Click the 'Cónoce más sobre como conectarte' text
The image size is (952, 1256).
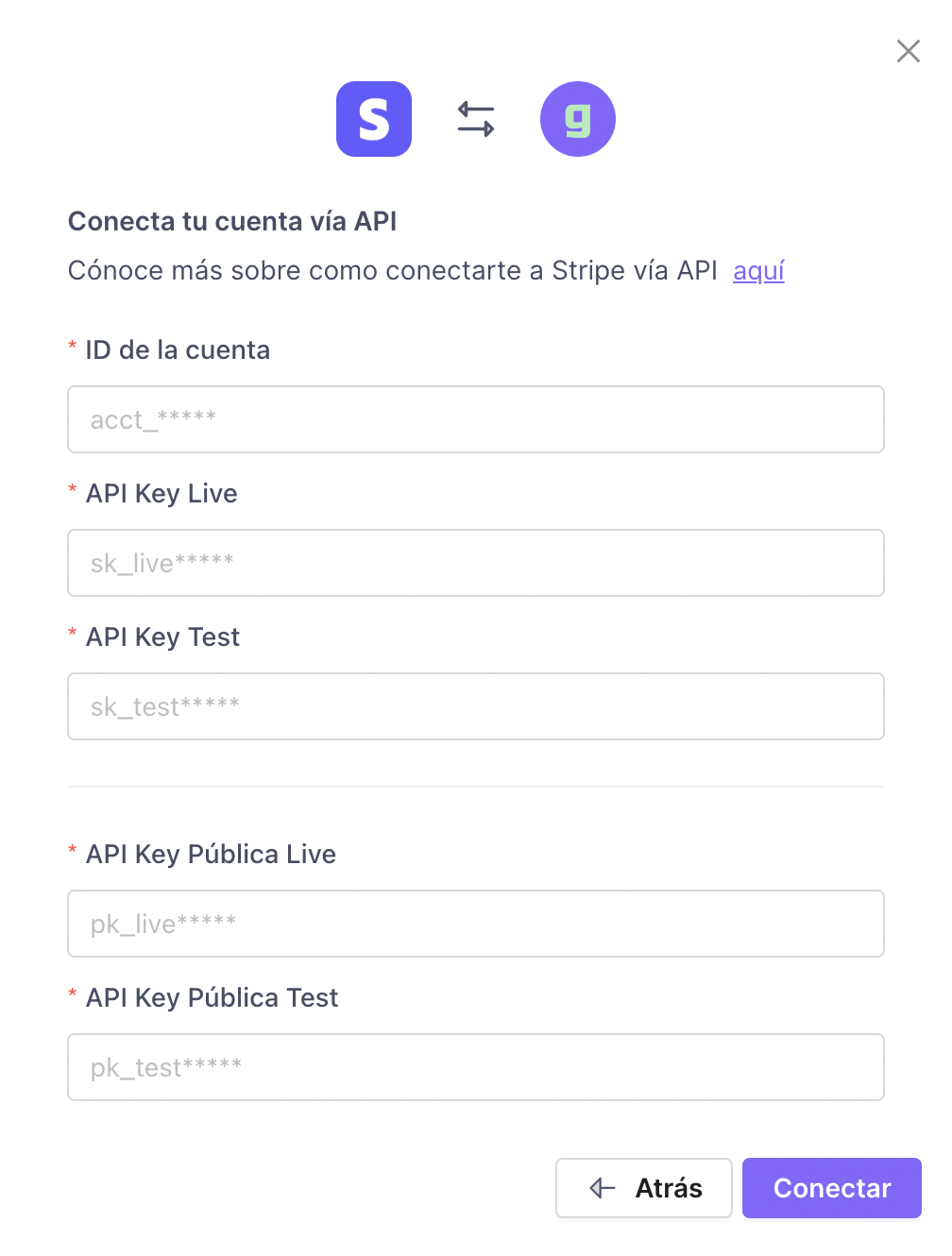pyautogui.click(x=295, y=271)
